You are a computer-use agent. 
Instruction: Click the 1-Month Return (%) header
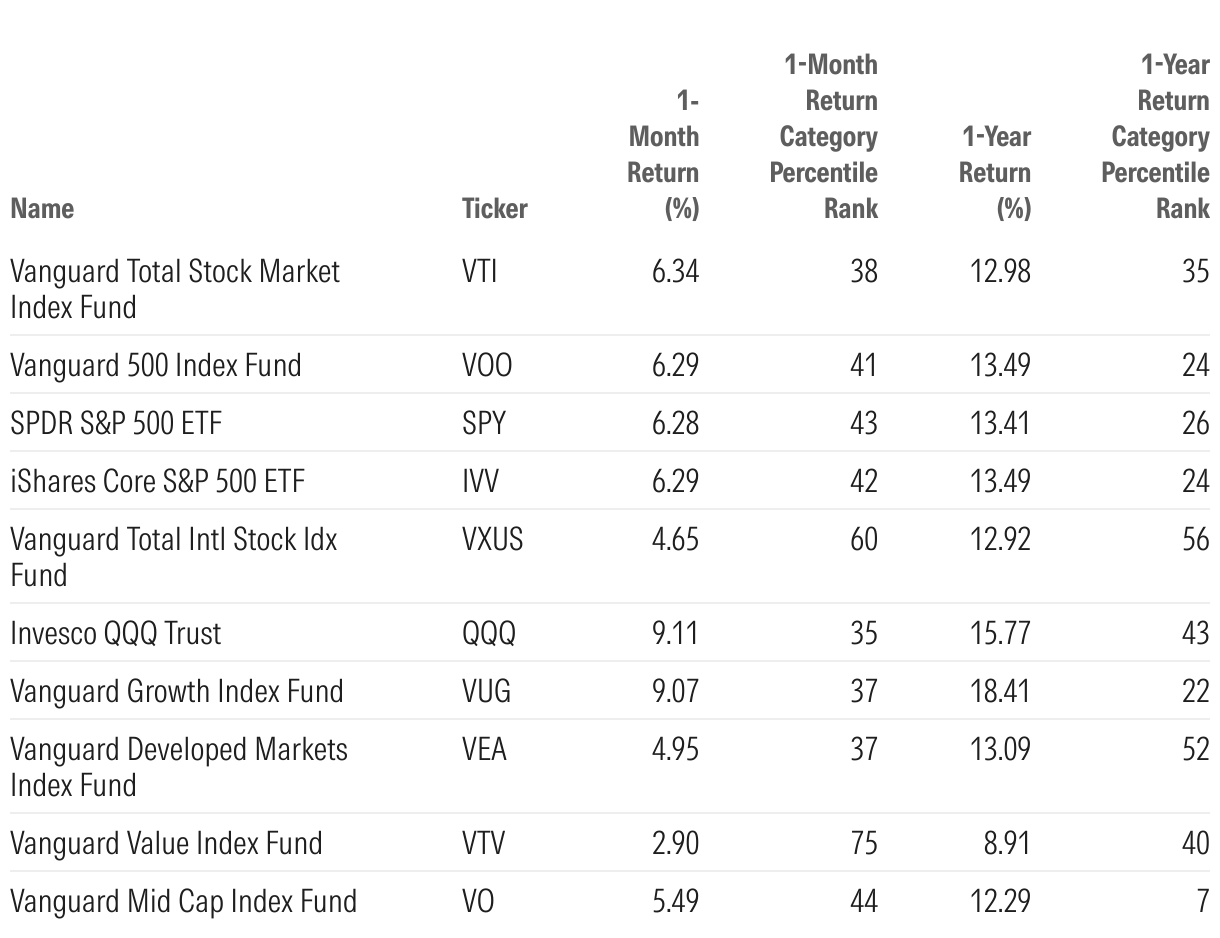pos(663,154)
